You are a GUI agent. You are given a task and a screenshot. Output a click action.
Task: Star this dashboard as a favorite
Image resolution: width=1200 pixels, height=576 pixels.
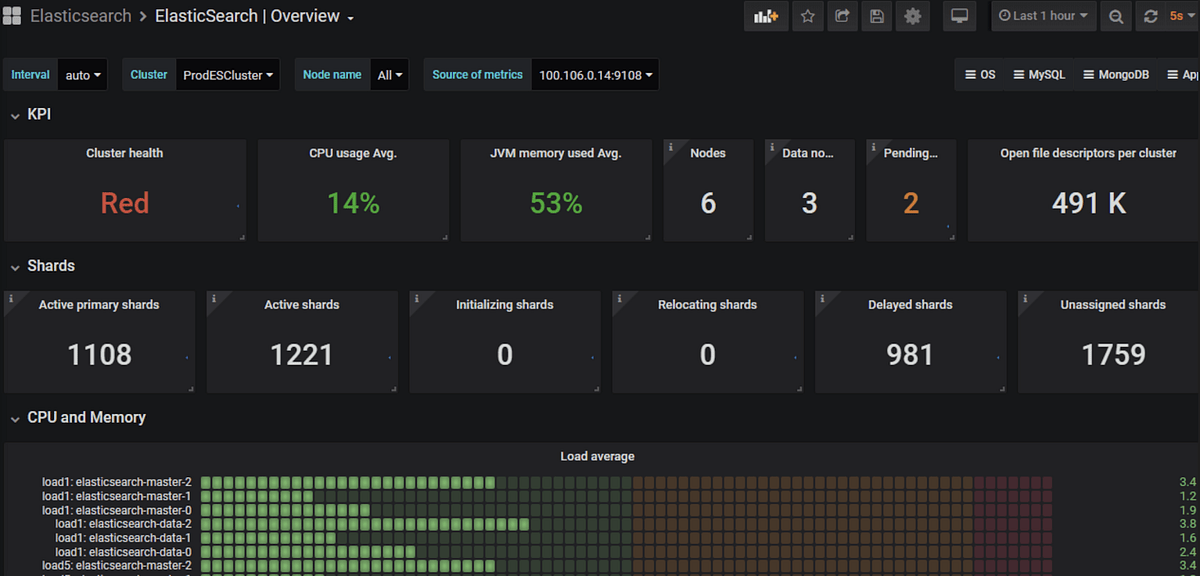tap(808, 16)
